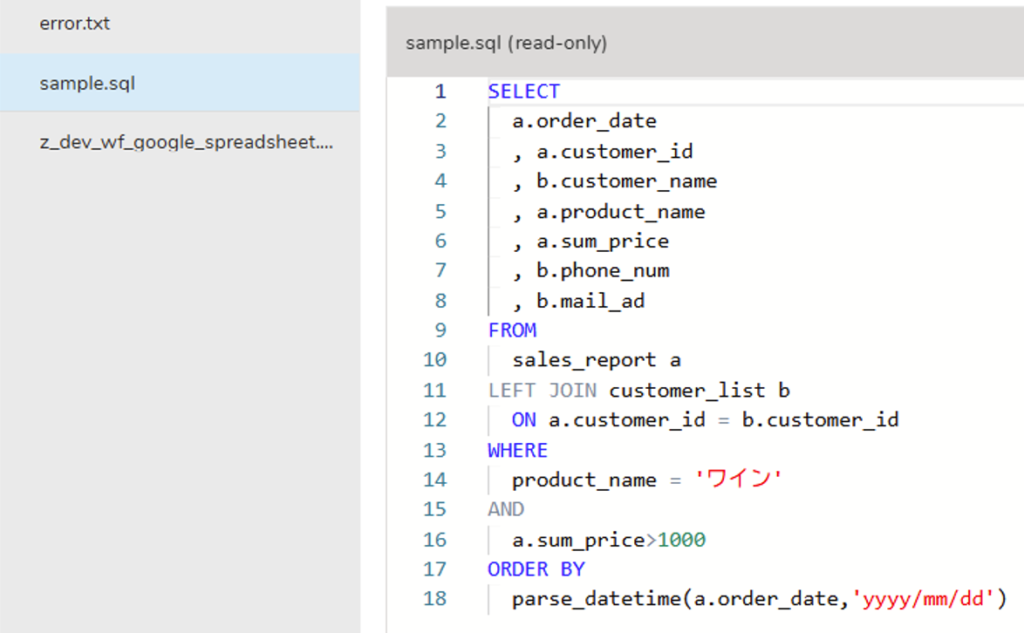Open the z_dev_wf_google_spreadsheet file
Screen dimensions: 1024x633
click(186, 142)
